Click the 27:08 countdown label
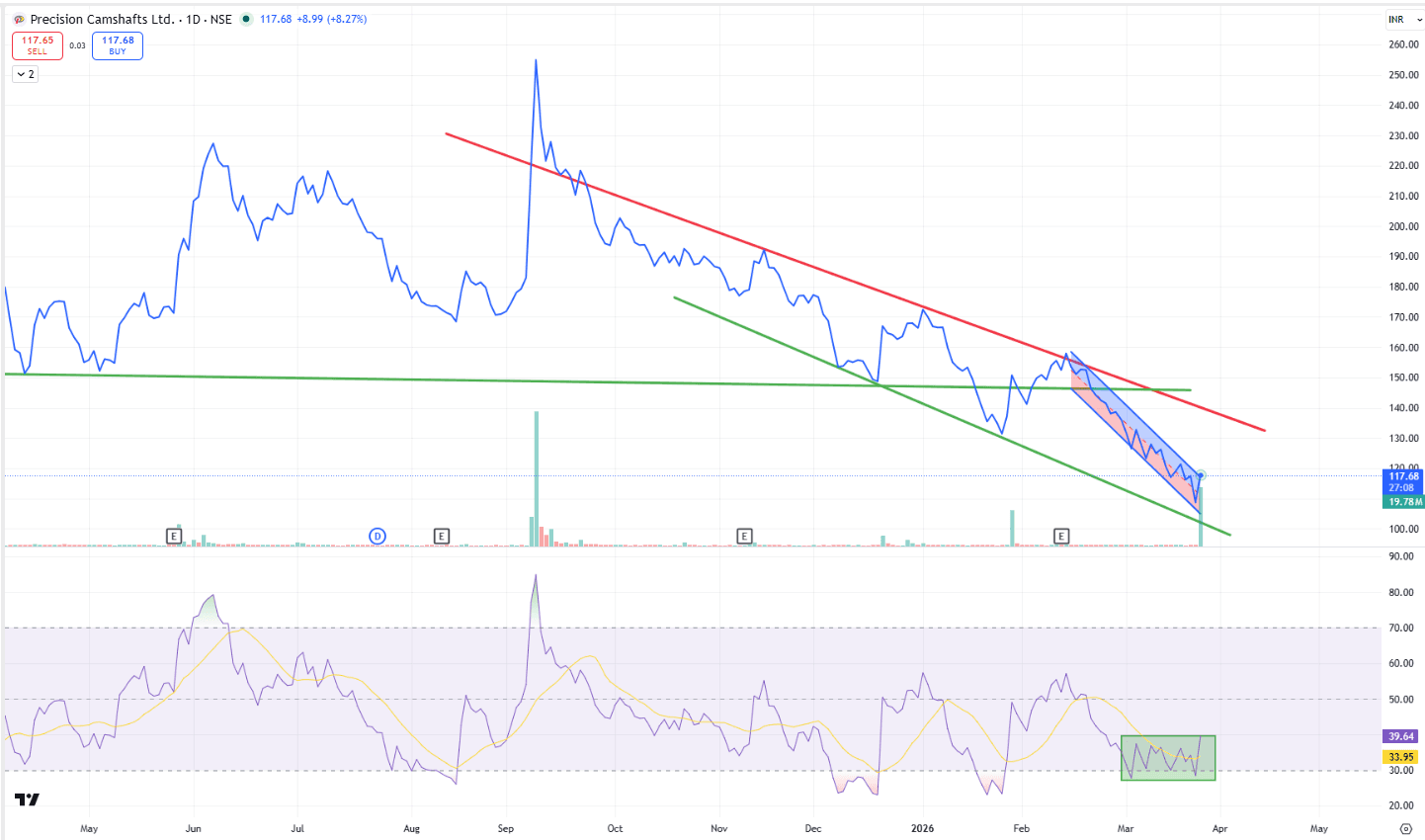This screenshot has height=840, width=1425. click(x=1403, y=488)
